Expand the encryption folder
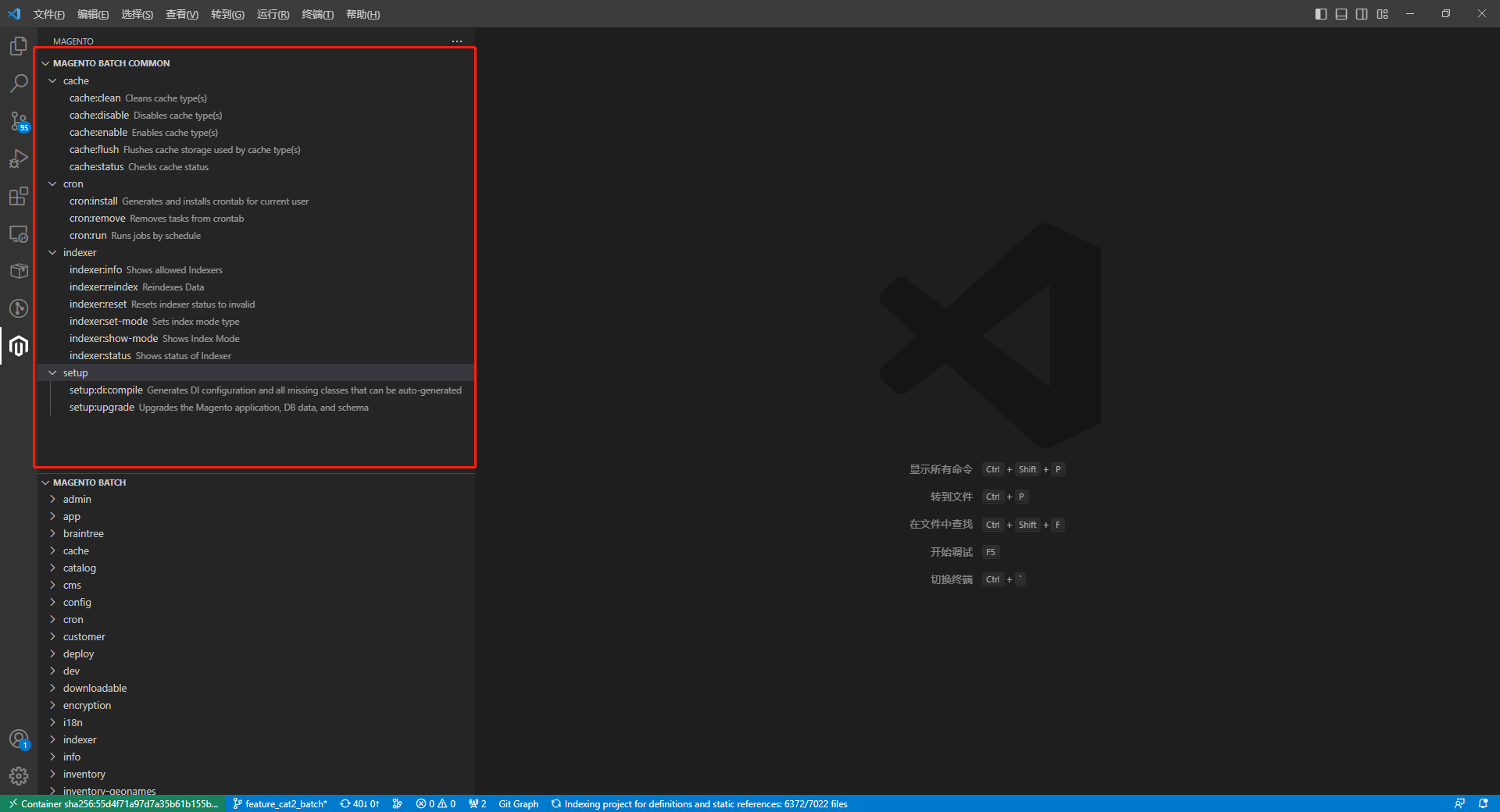The height and width of the screenshot is (812, 1500). point(255,705)
